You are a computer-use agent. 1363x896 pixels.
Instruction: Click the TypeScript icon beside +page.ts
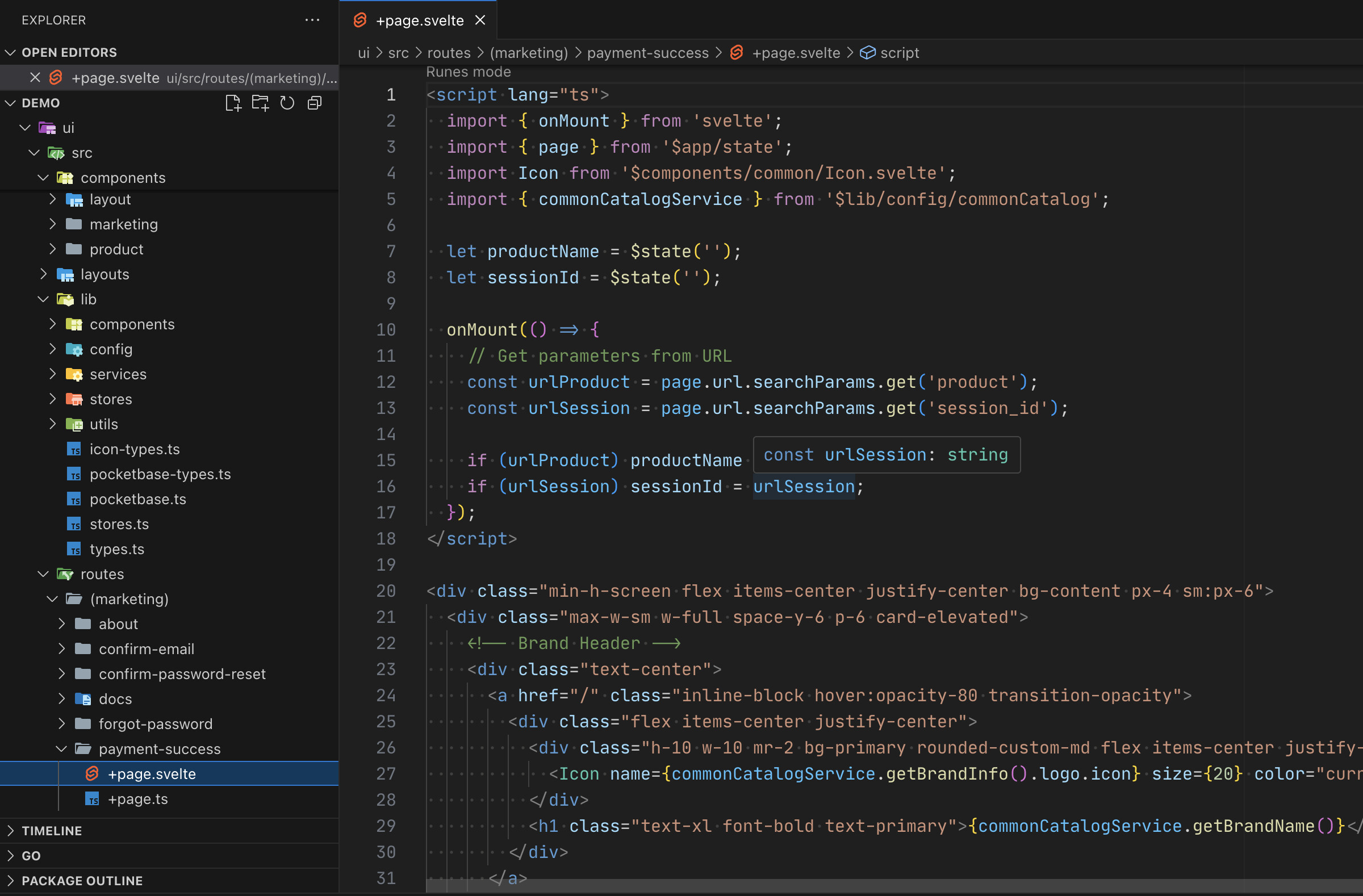click(93, 799)
